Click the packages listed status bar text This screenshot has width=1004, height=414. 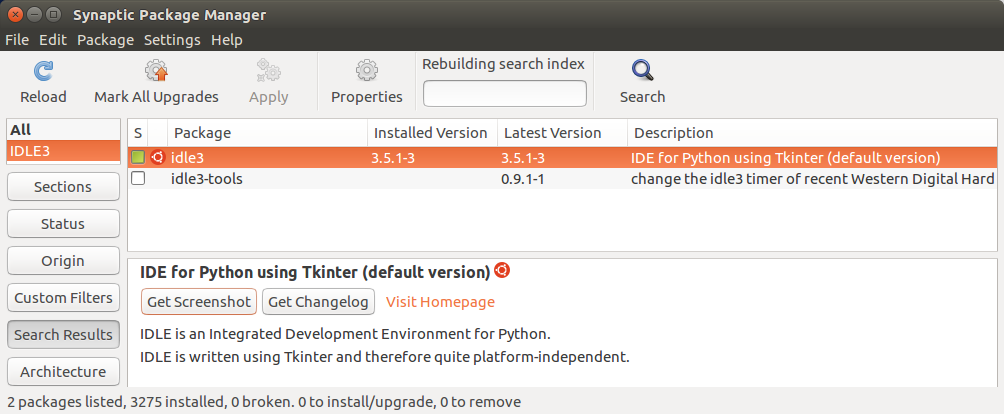point(264,402)
